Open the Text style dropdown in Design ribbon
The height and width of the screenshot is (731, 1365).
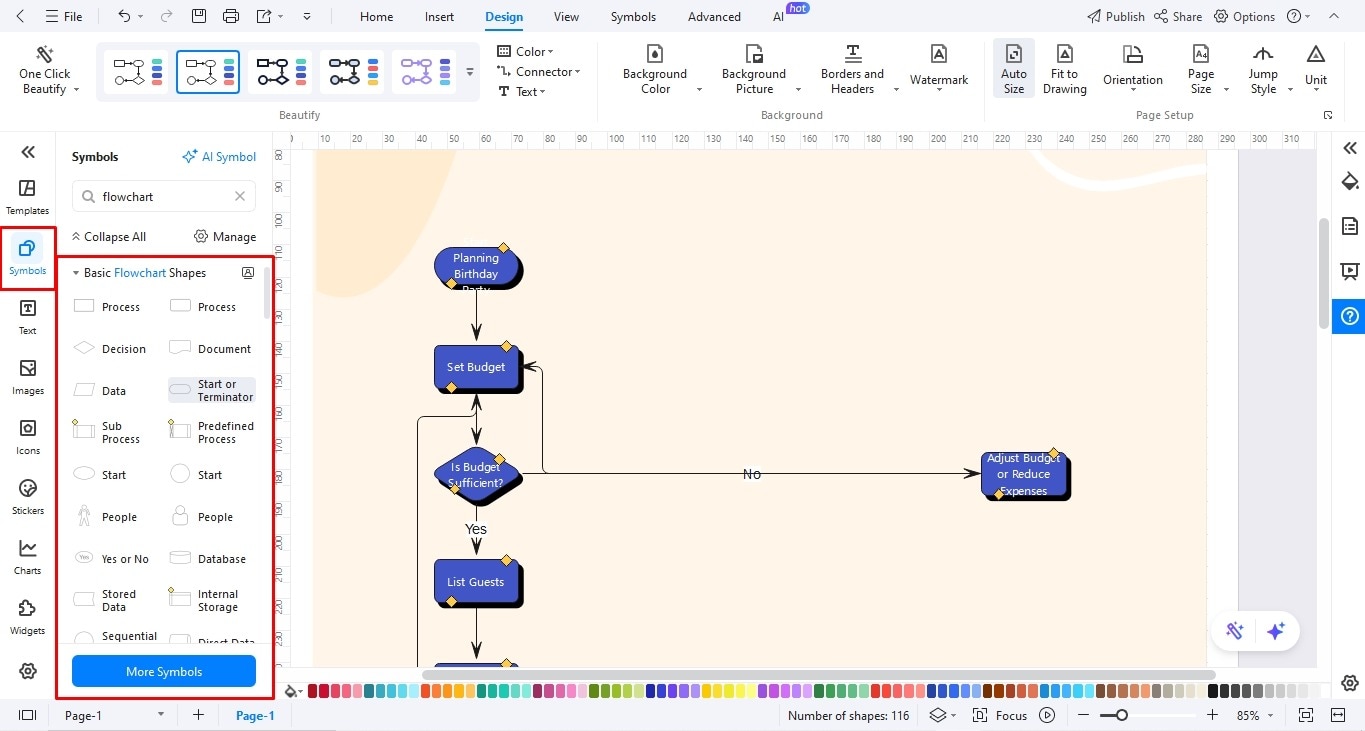[x=522, y=91]
